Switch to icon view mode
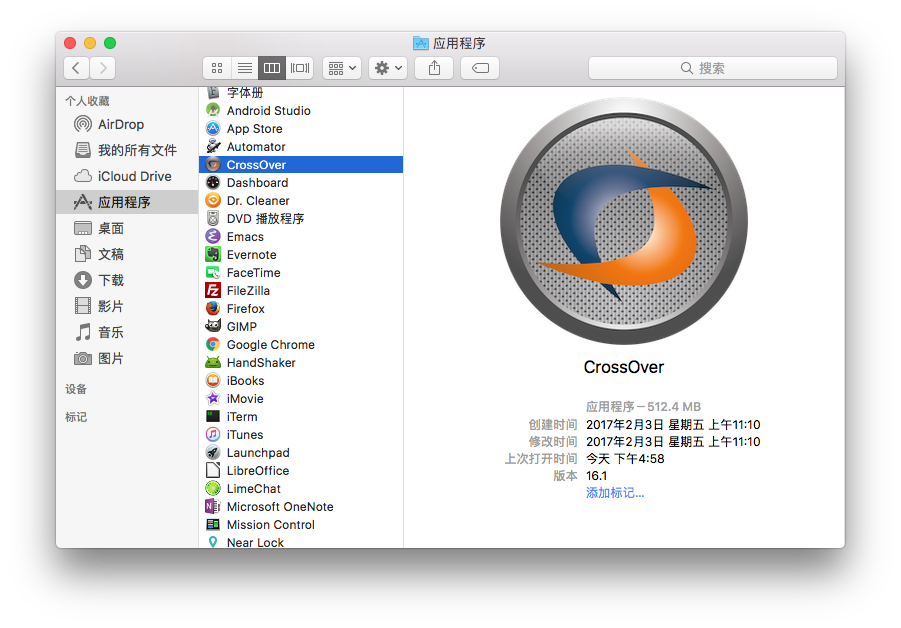 [x=217, y=68]
